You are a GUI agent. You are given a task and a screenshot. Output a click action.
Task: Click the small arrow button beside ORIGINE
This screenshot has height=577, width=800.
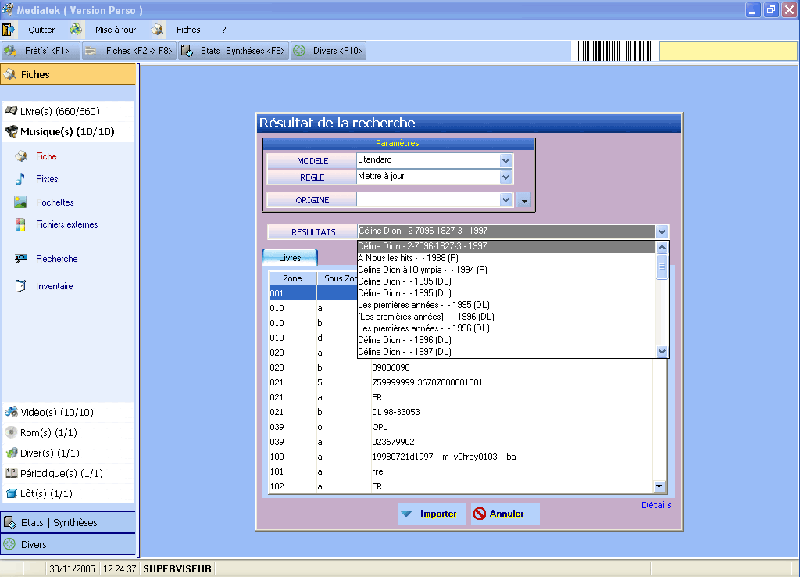point(524,200)
